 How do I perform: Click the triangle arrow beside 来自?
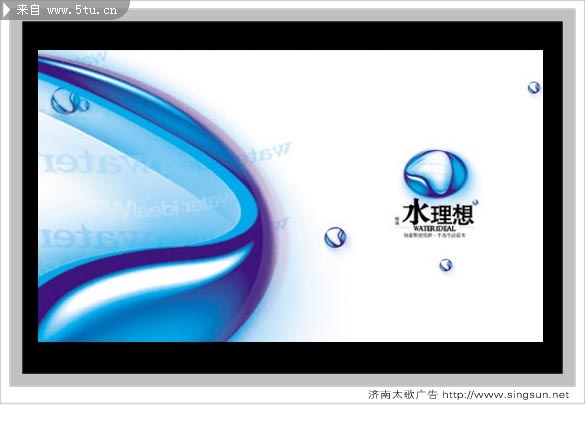pos(6,10)
